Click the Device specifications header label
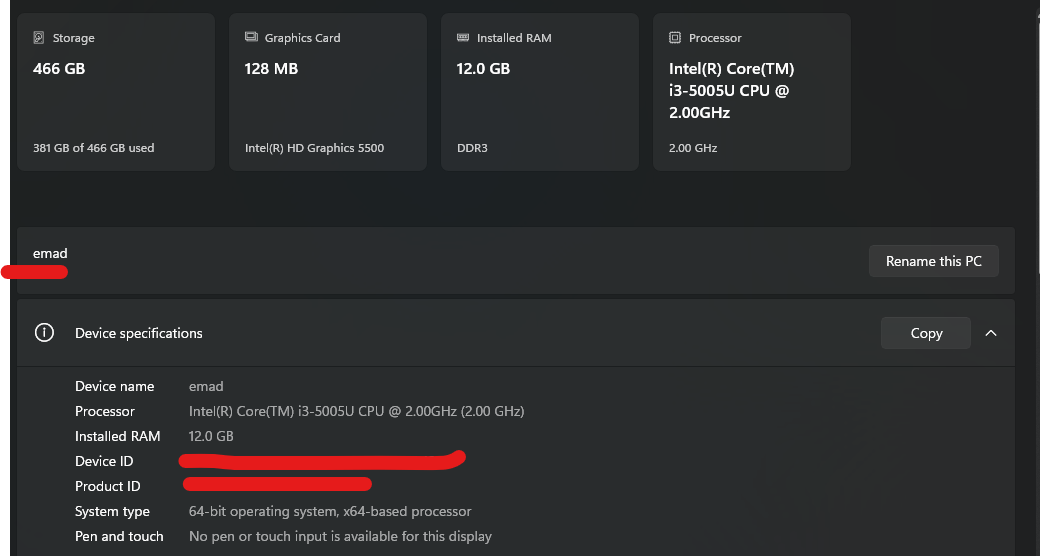 coord(139,333)
